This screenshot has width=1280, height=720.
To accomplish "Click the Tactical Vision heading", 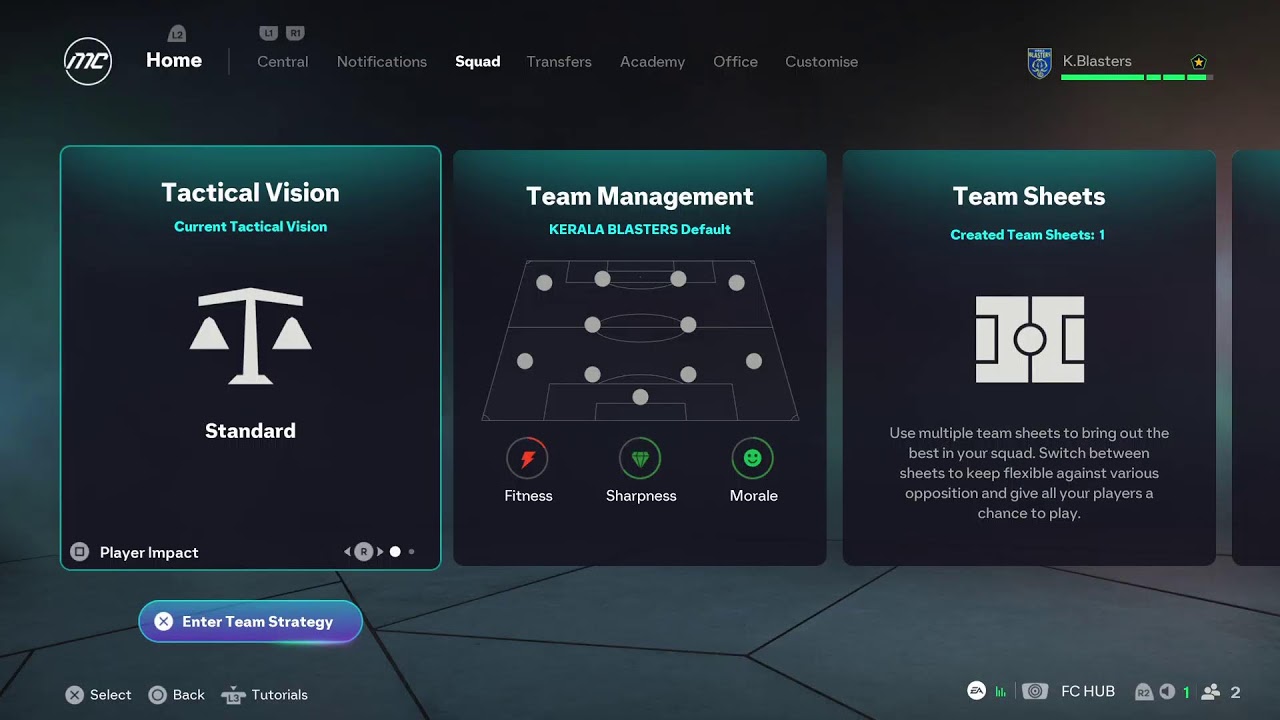I will coord(250,193).
